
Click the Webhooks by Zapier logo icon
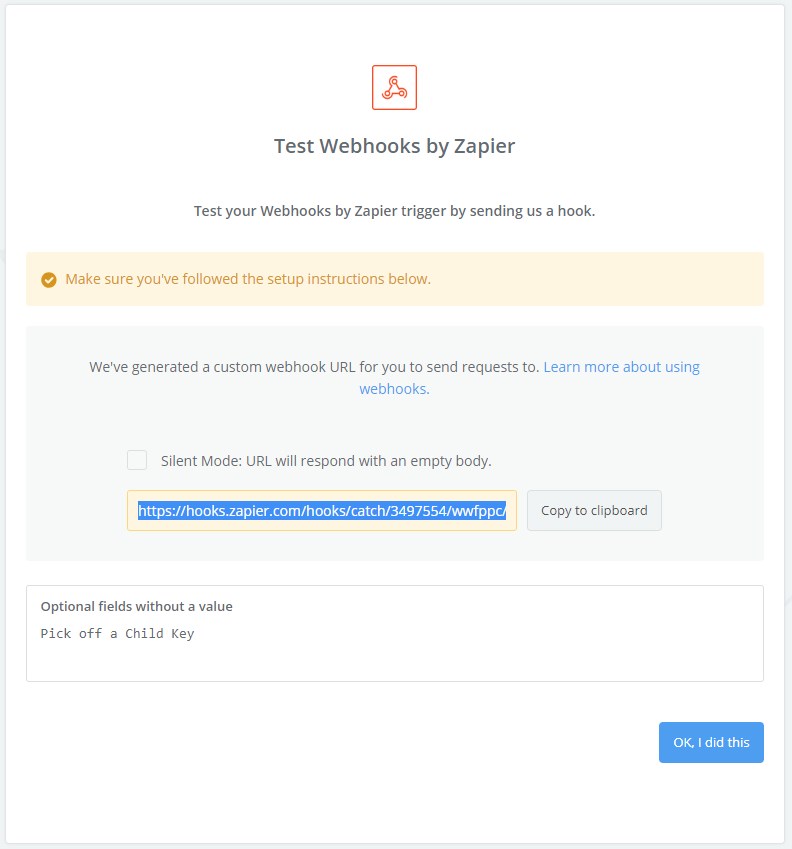point(394,87)
